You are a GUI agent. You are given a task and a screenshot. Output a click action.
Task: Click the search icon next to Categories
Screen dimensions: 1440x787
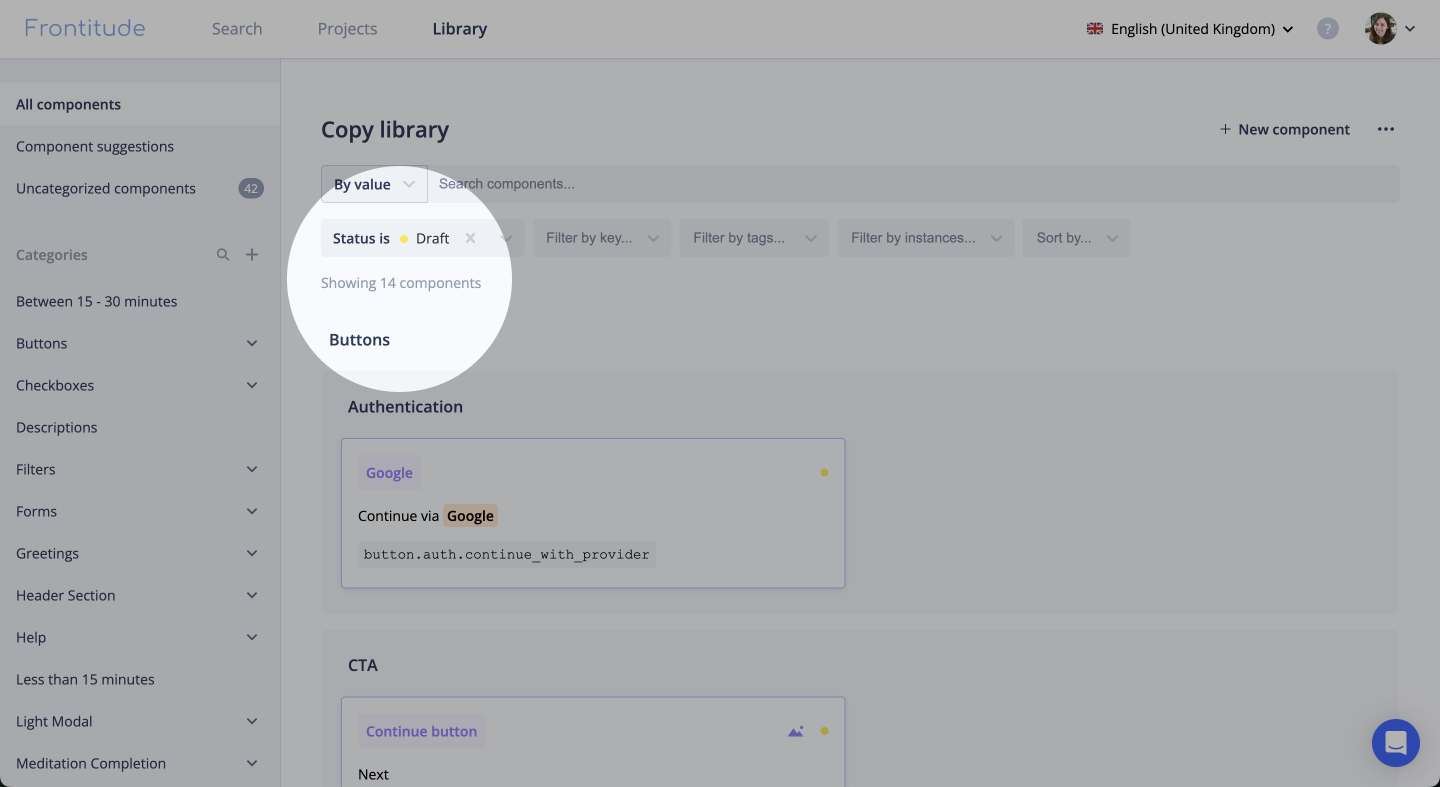point(223,255)
